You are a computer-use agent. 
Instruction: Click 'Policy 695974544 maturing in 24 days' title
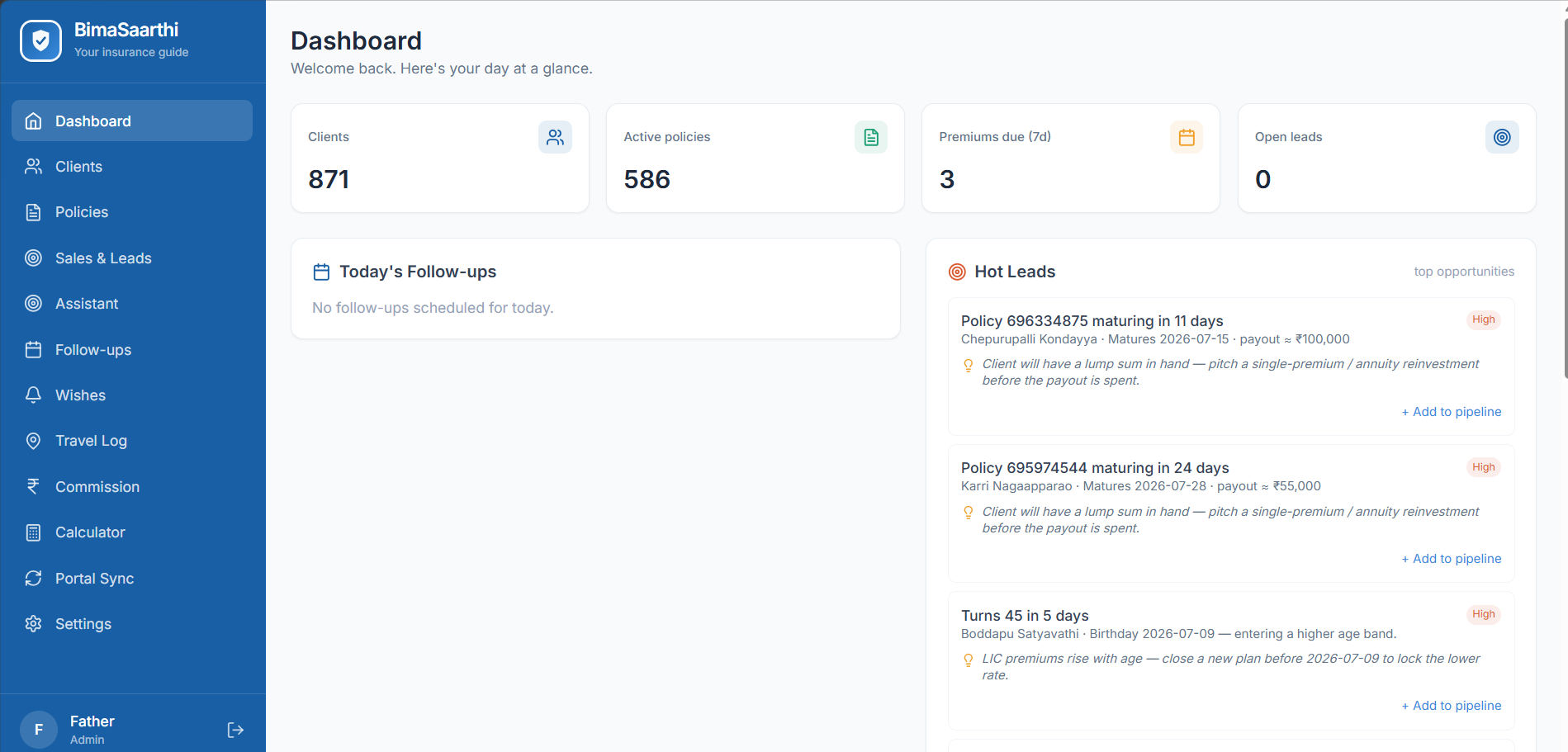tap(1095, 468)
